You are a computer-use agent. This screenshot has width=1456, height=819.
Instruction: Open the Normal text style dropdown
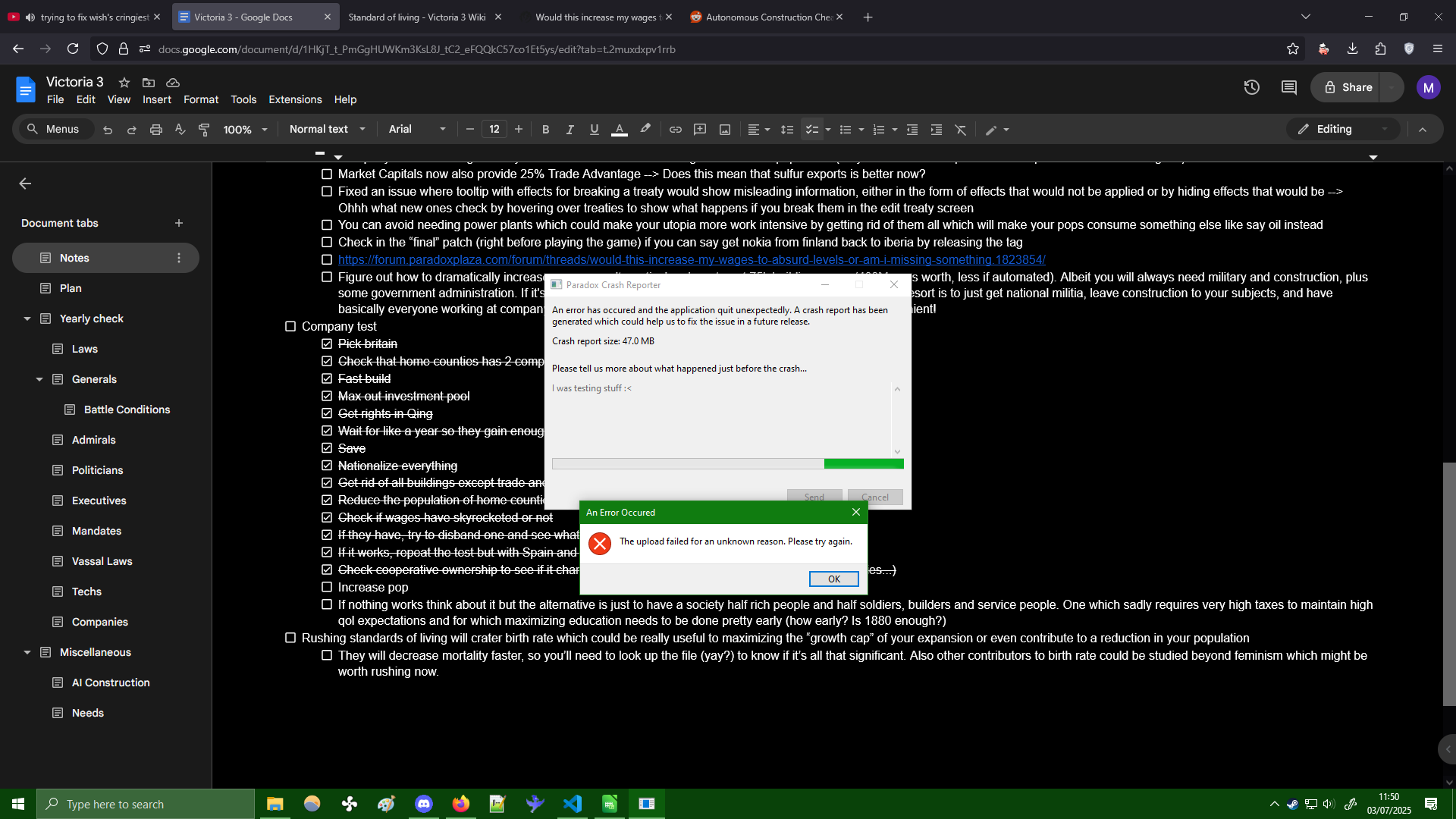pyautogui.click(x=328, y=129)
